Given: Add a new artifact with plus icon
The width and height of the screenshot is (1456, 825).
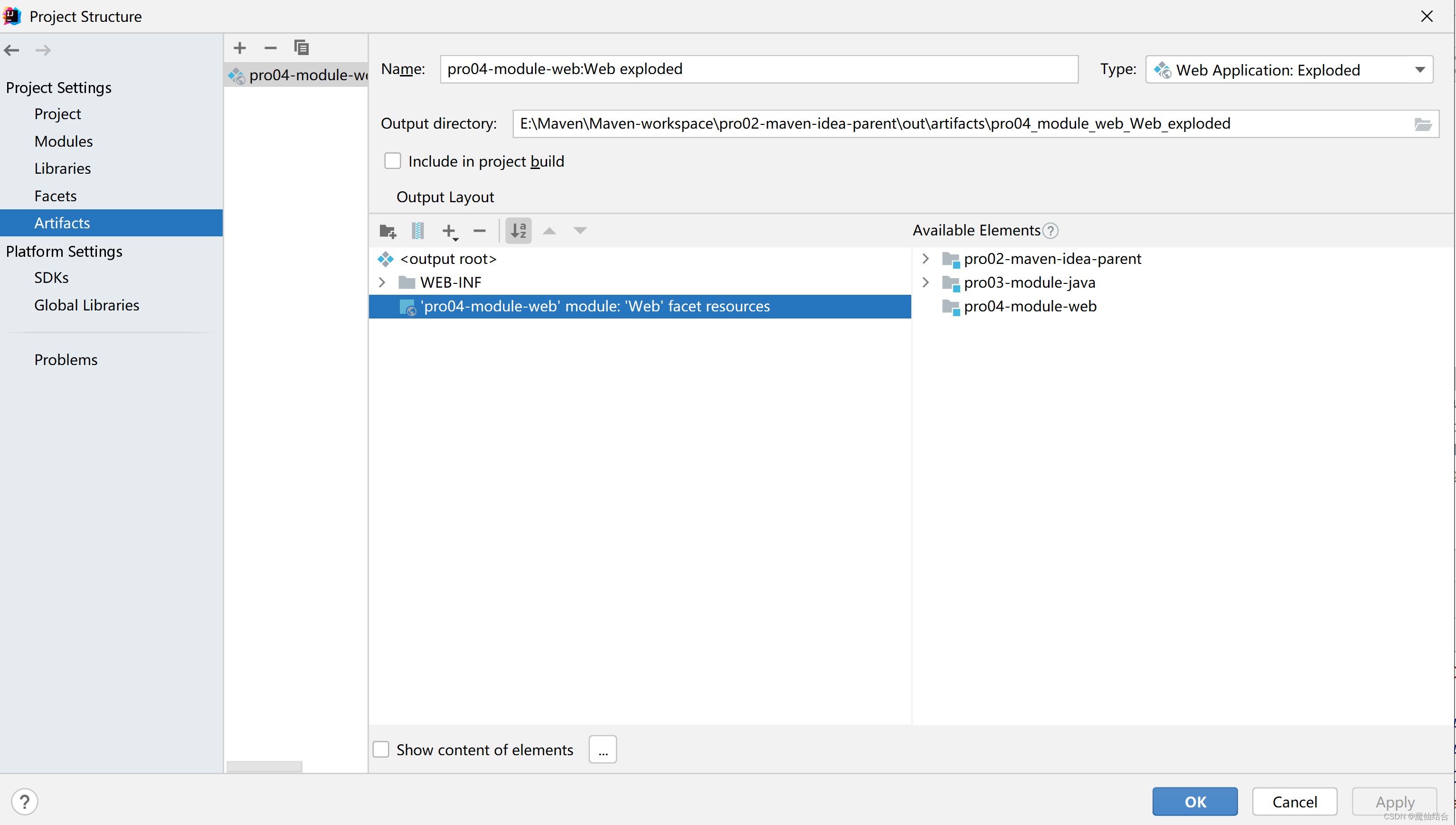Looking at the screenshot, I should point(240,47).
